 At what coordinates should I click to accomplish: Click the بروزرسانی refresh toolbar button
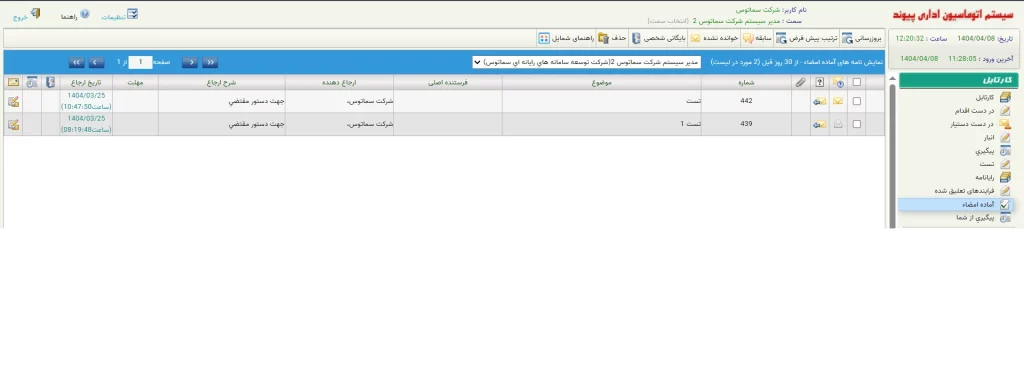click(x=861, y=39)
